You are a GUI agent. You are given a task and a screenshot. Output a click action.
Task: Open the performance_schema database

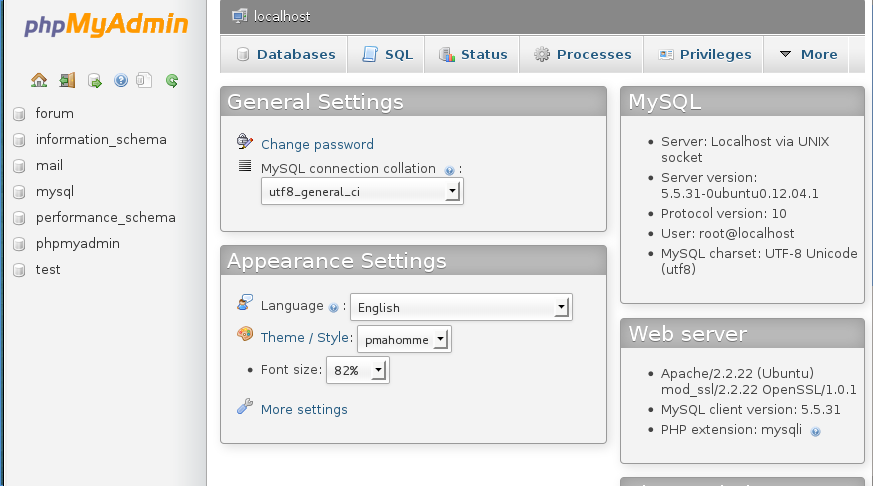pyautogui.click(x=106, y=217)
